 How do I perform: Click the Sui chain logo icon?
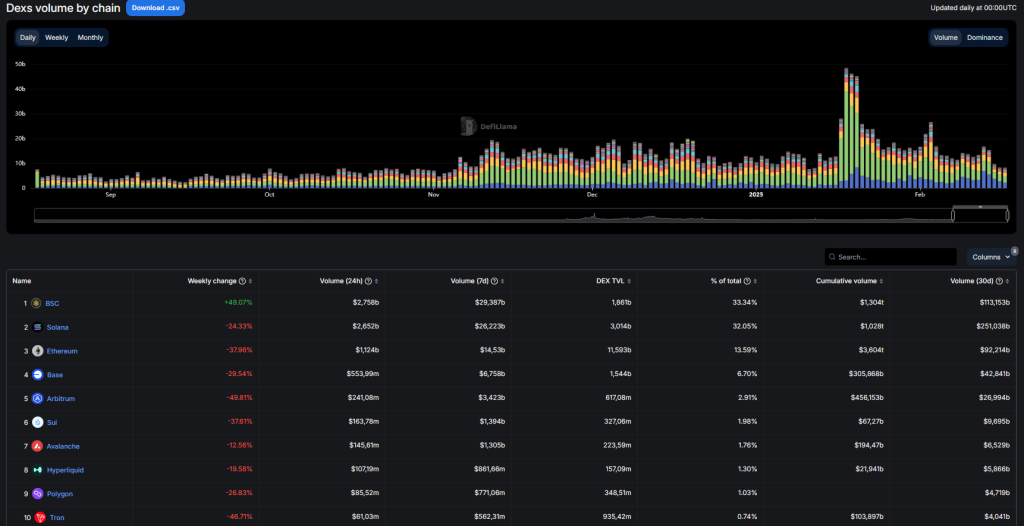point(37,423)
